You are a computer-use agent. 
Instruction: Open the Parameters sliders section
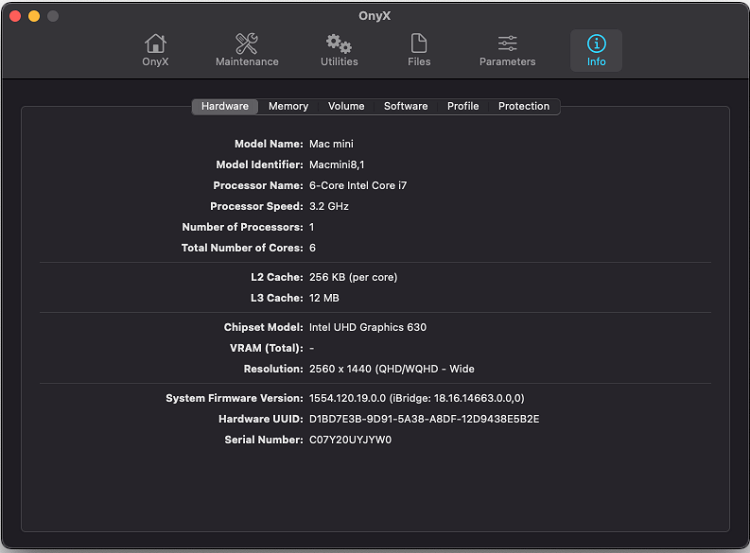[x=507, y=50]
